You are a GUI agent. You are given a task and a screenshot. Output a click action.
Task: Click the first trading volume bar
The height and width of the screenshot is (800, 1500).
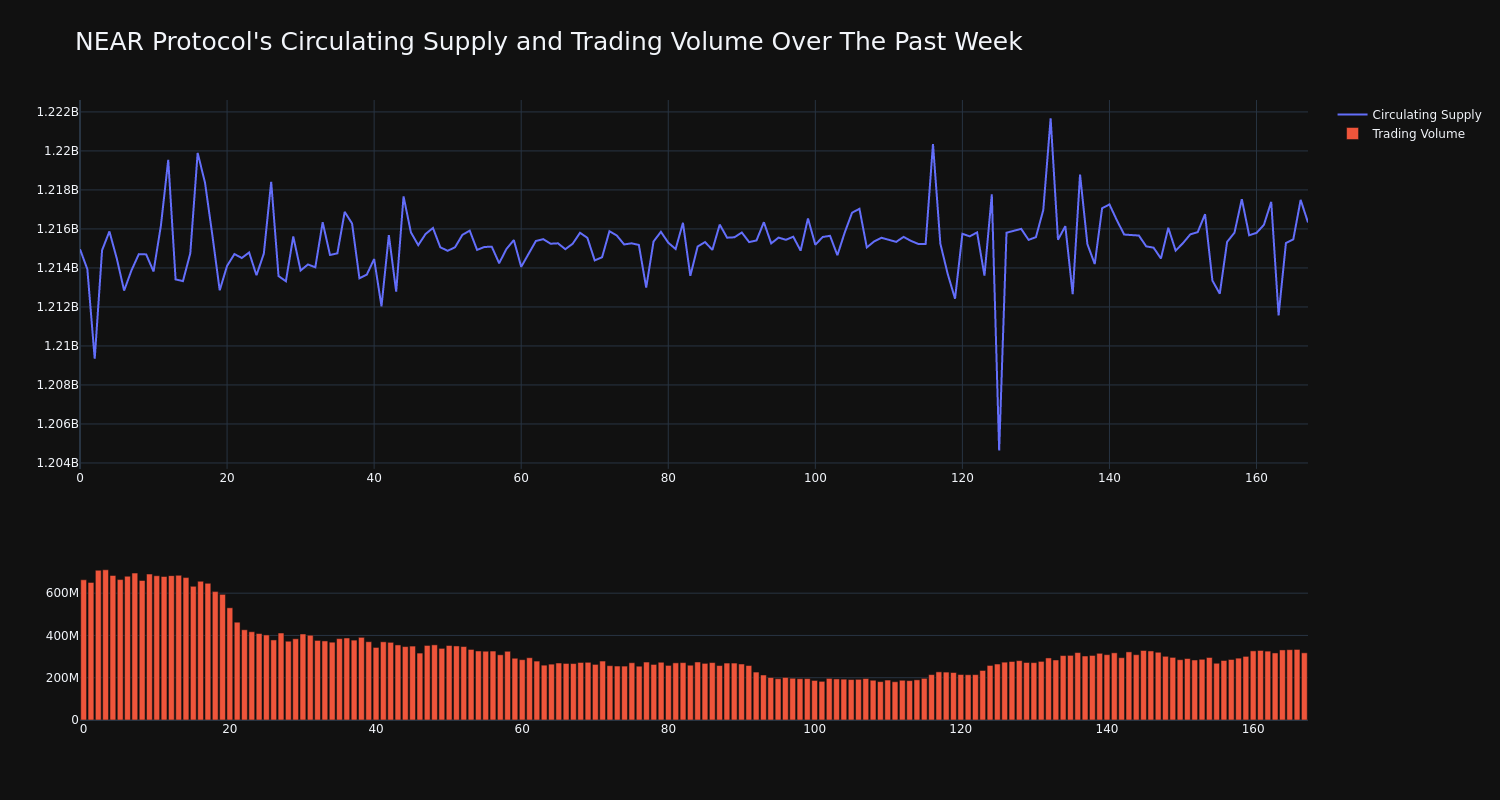[x=83, y=650]
